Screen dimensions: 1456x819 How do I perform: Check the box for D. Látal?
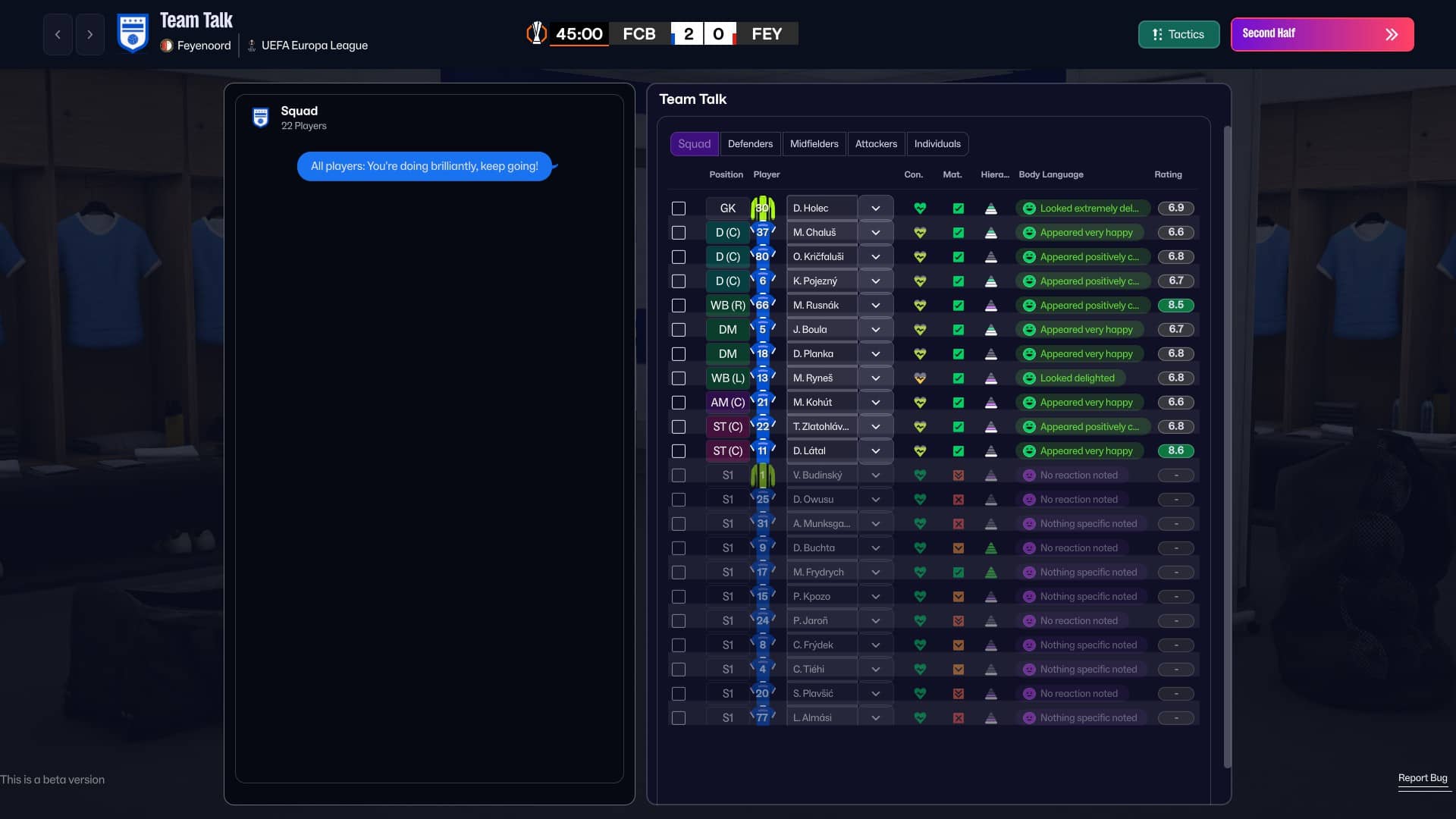[679, 450]
